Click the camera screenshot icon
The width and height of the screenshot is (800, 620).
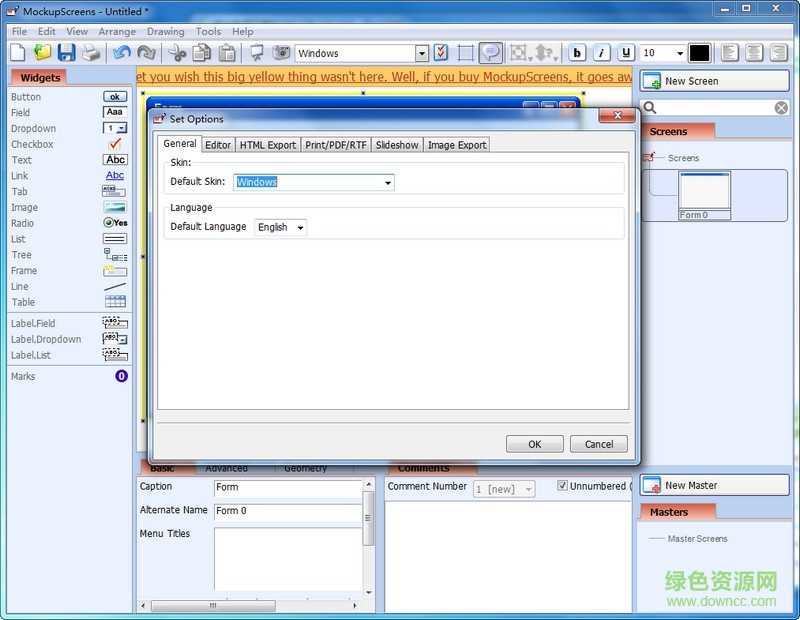click(x=282, y=53)
